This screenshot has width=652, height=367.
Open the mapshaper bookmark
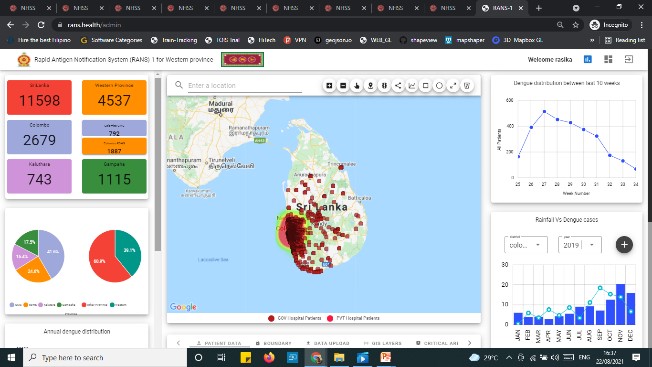464,40
